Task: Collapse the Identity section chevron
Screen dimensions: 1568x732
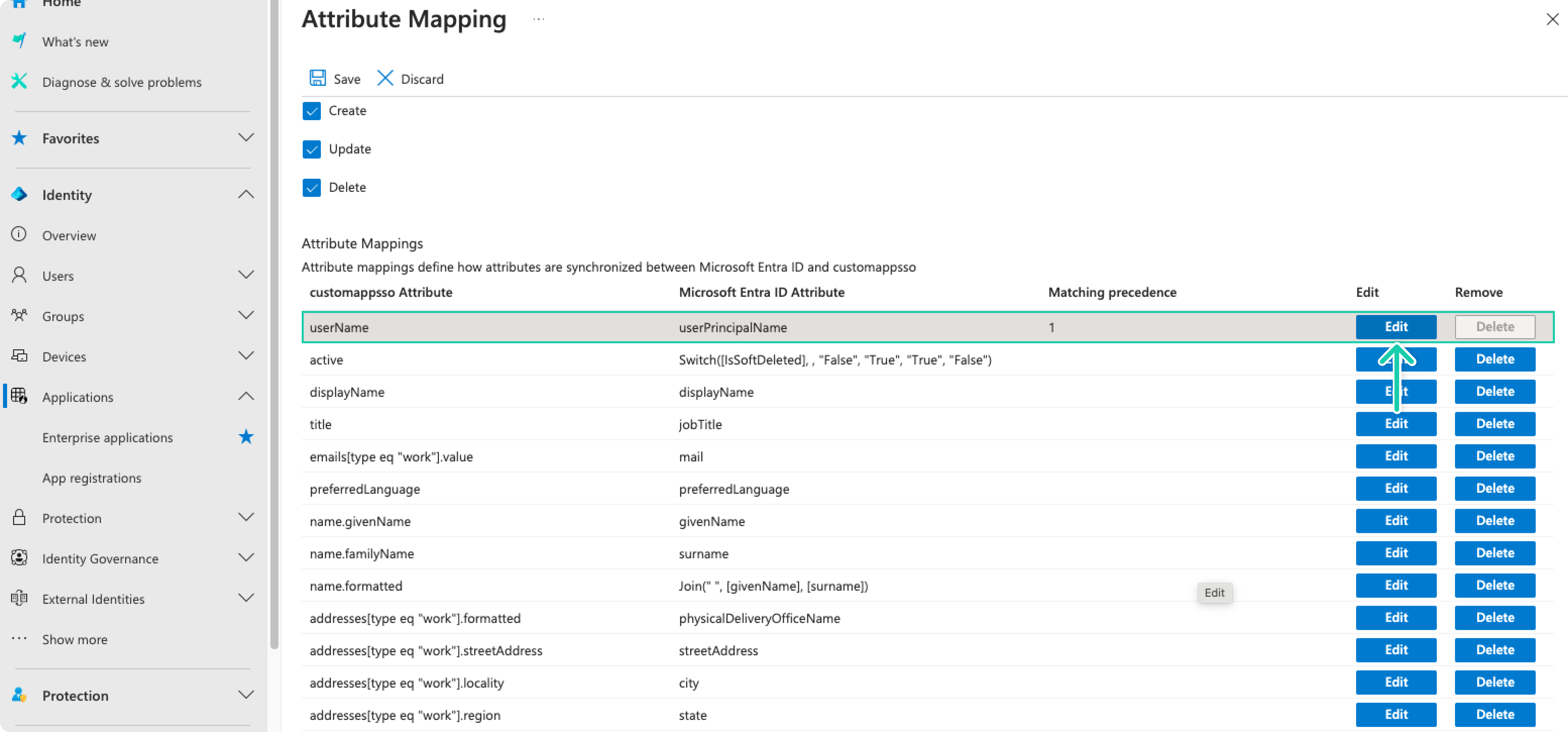Action: click(246, 194)
